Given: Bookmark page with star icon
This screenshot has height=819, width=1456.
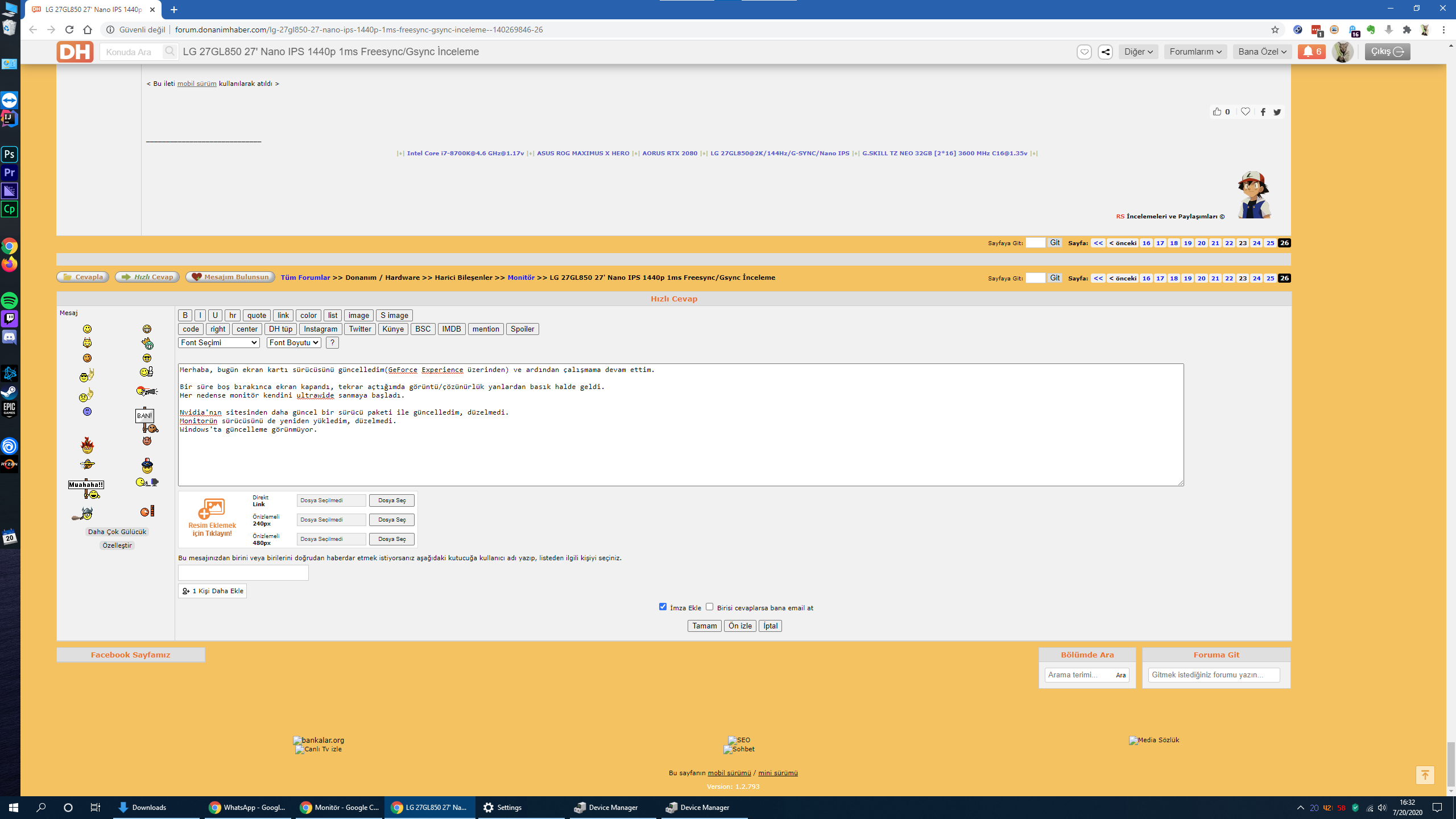Looking at the screenshot, I should point(1275,30).
